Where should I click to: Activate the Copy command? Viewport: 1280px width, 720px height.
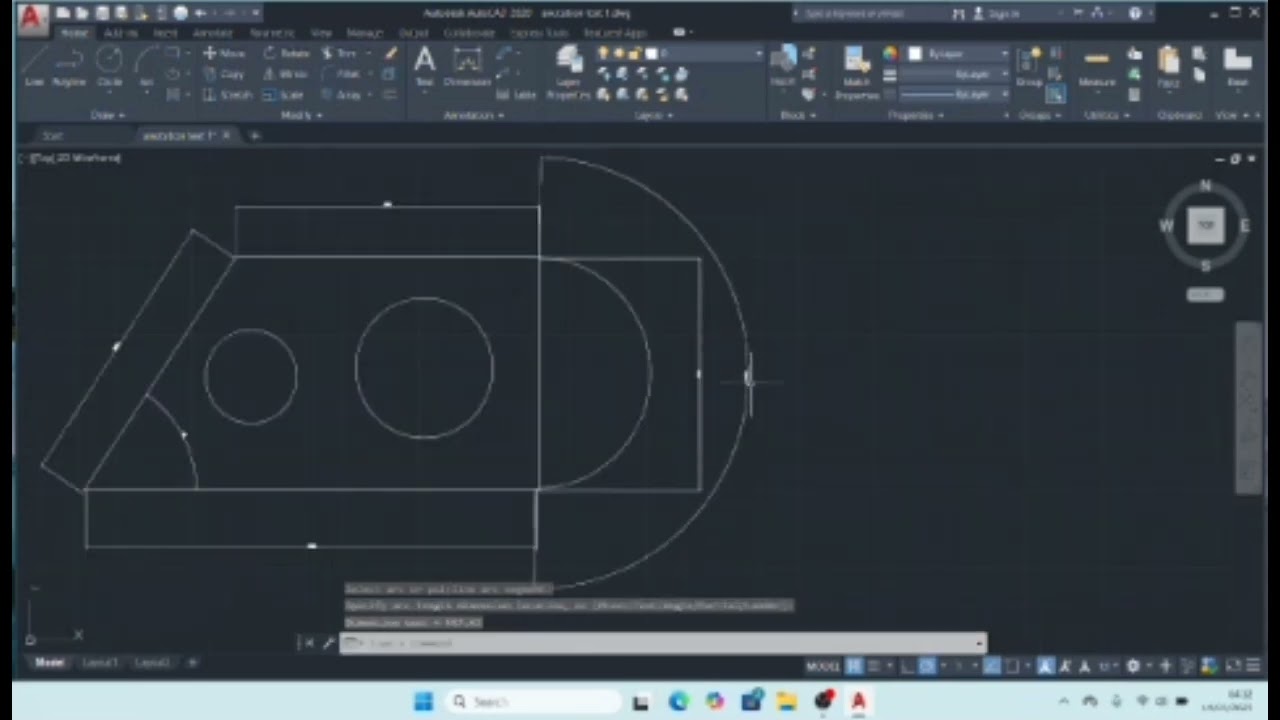pos(225,74)
